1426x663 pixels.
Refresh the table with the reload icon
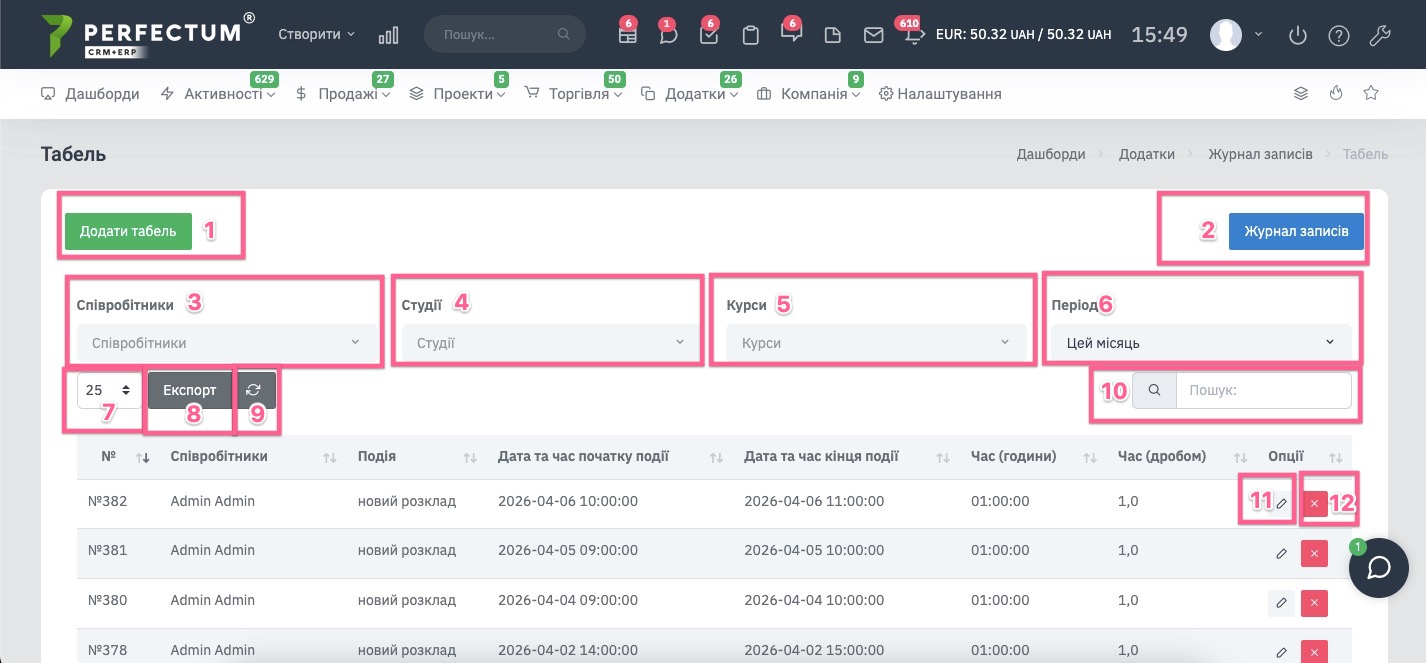[253, 389]
